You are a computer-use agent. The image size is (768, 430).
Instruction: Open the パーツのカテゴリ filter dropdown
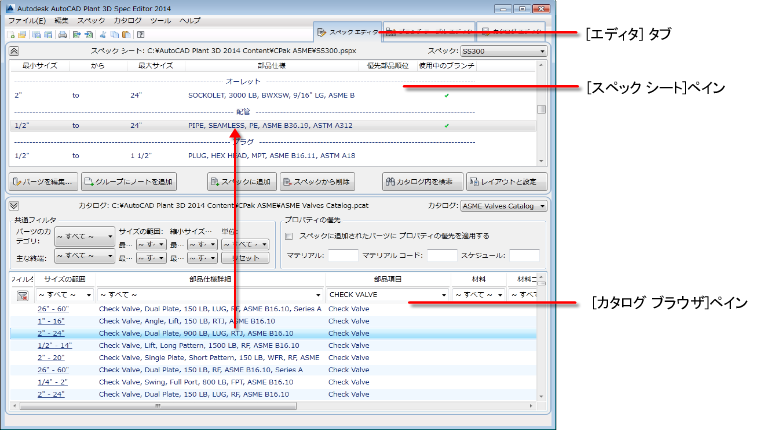[x=84, y=237]
